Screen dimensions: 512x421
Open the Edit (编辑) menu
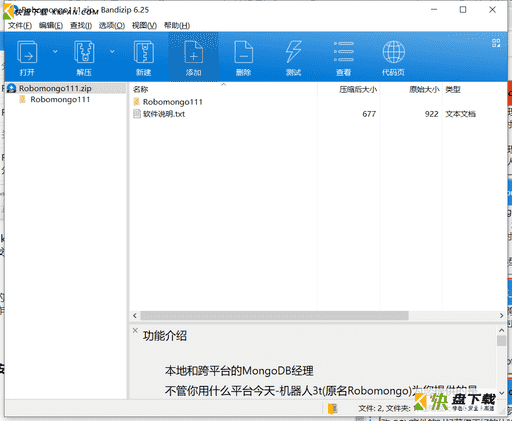pos(51,26)
